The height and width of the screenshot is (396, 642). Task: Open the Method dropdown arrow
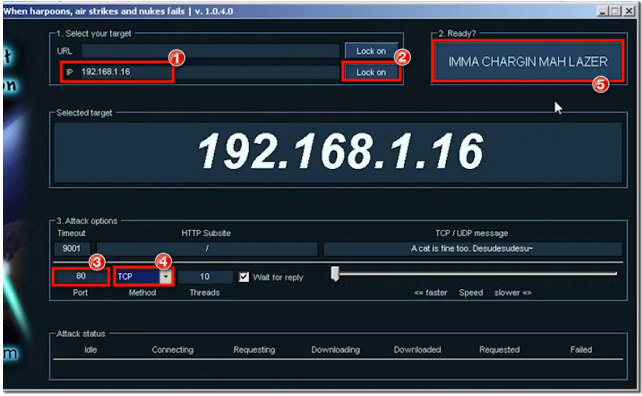pos(165,277)
